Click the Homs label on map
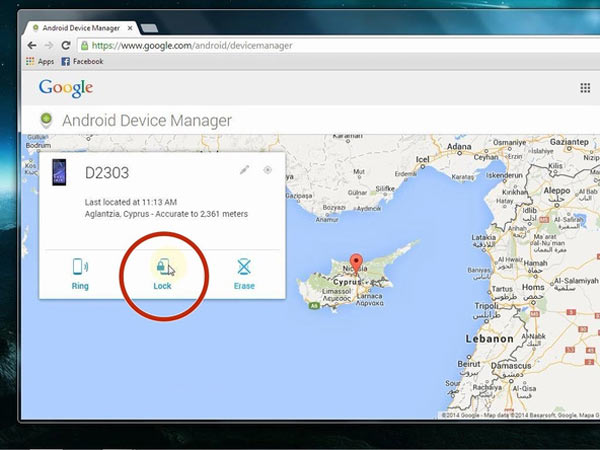 [x=533, y=287]
